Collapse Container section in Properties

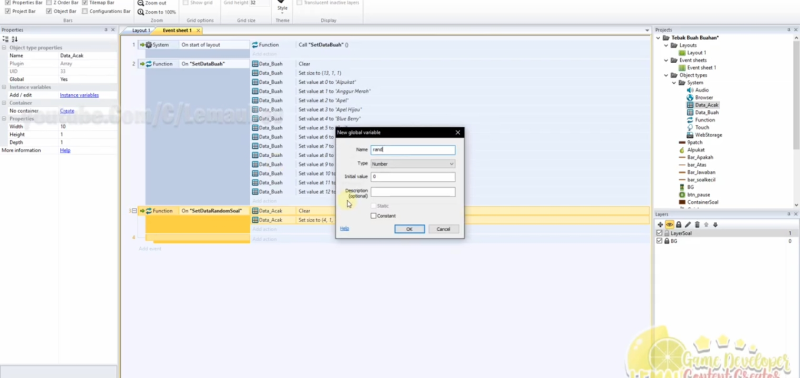[4, 103]
